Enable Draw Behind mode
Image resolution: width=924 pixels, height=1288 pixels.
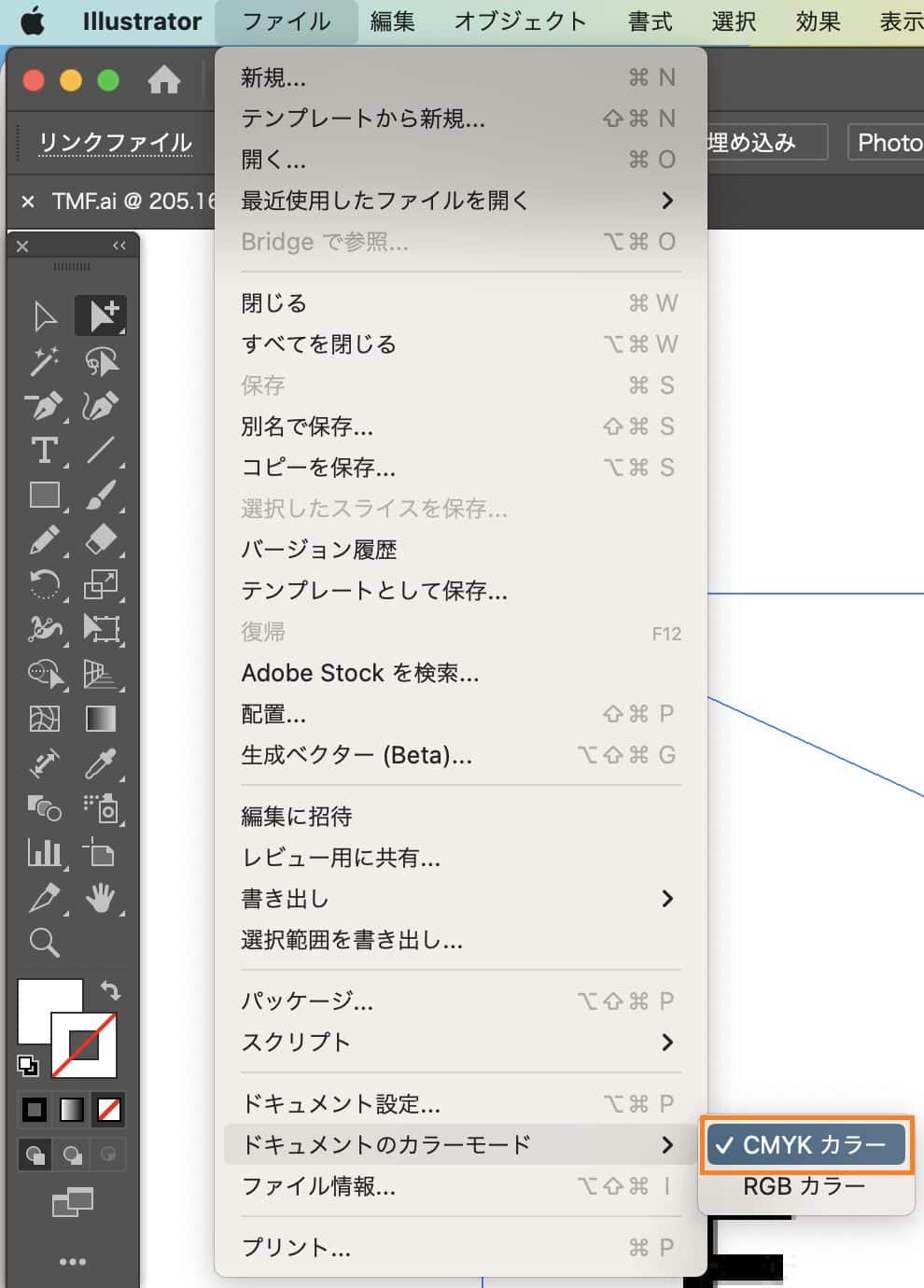[72, 1155]
